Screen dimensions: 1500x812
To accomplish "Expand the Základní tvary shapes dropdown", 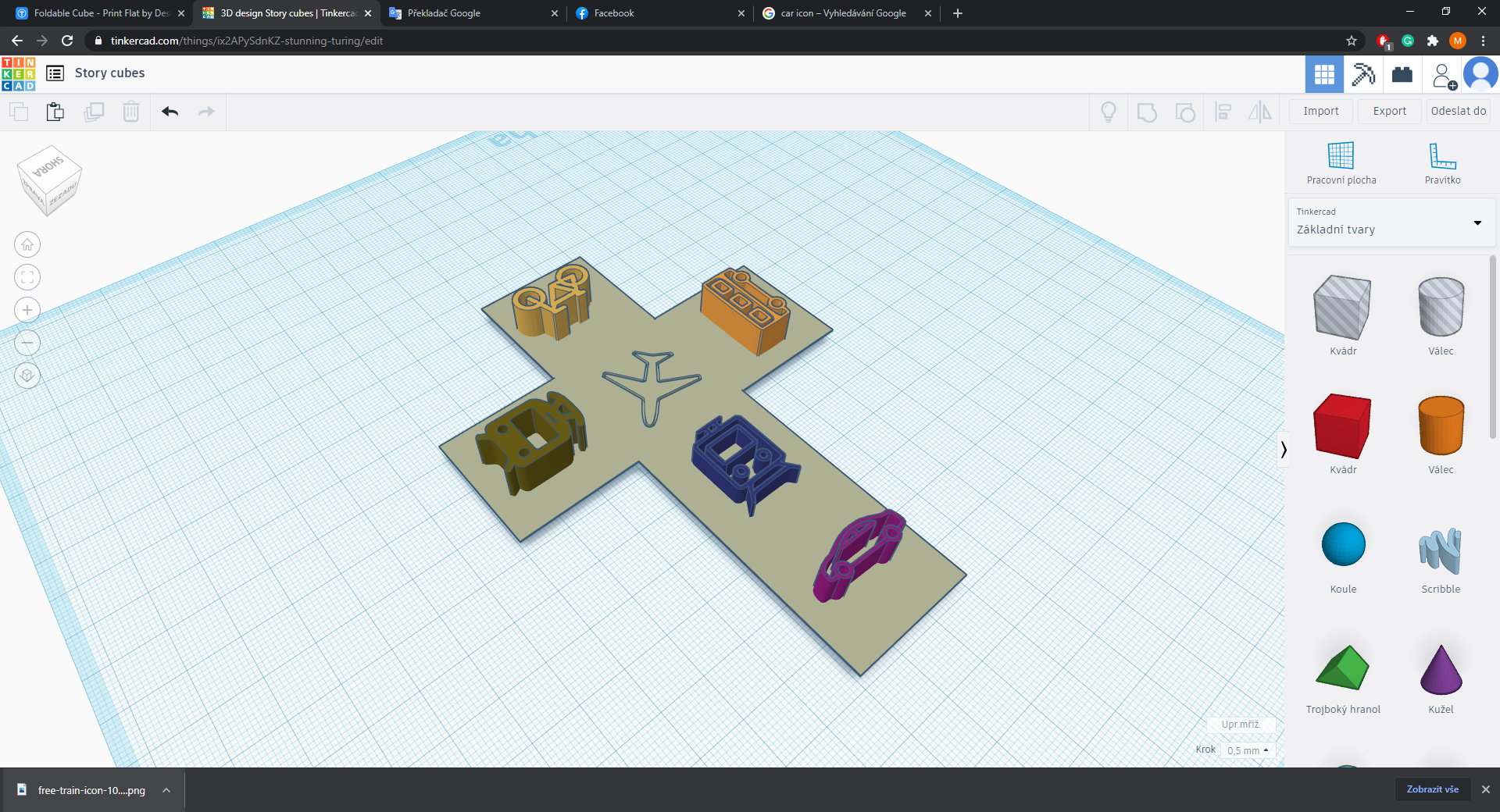I will (1477, 223).
